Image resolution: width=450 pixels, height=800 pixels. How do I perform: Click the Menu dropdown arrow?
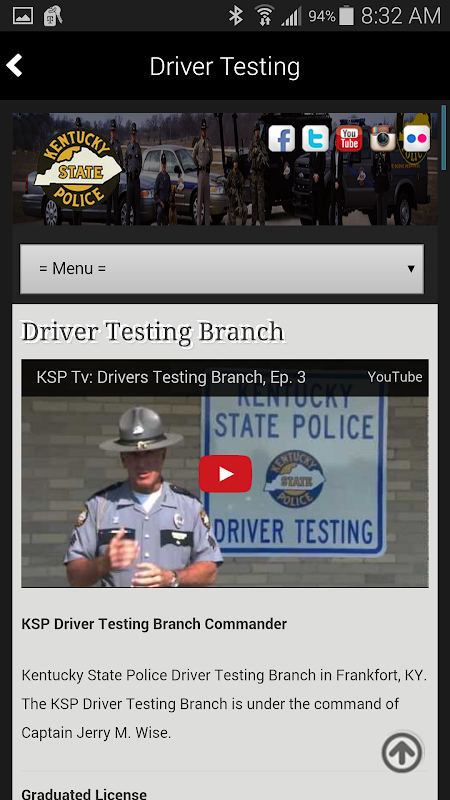click(x=411, y=268)
